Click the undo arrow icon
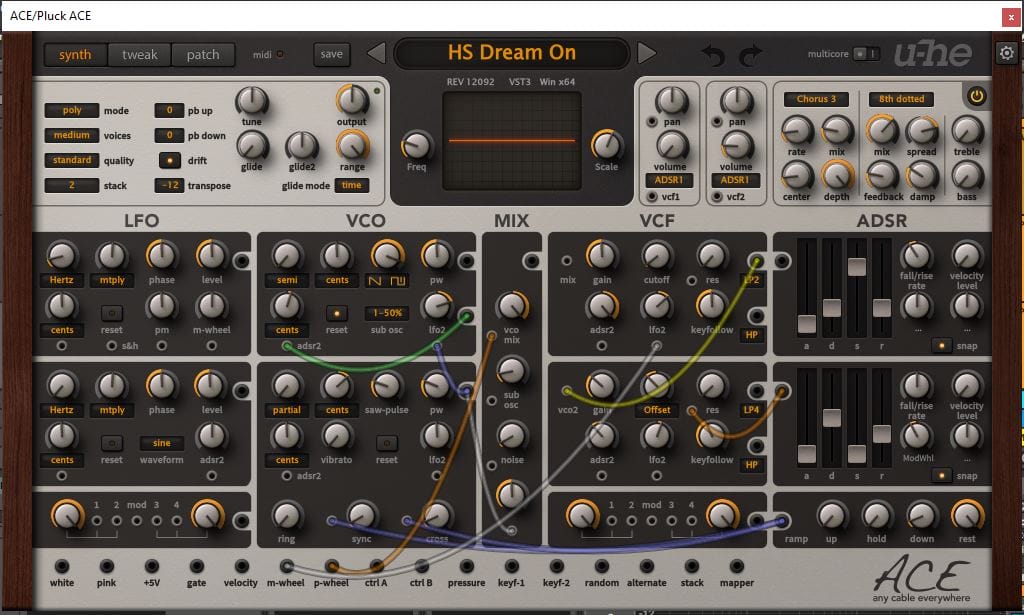The image size is (1024, 615). point(713,55)
